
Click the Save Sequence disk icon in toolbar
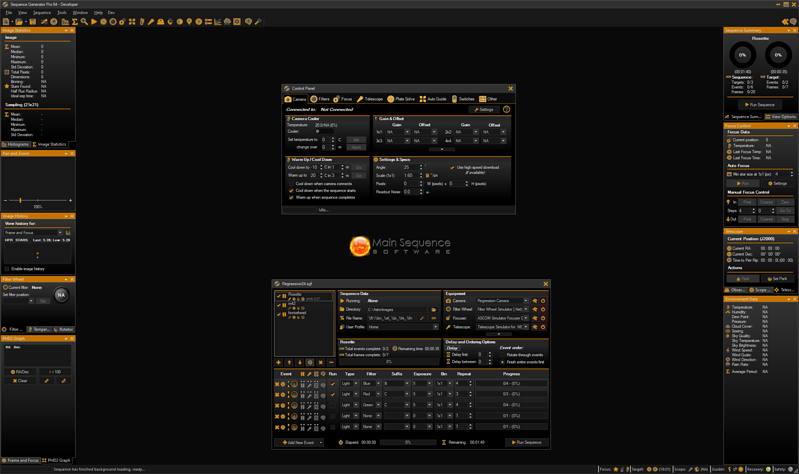pos(33,22)
